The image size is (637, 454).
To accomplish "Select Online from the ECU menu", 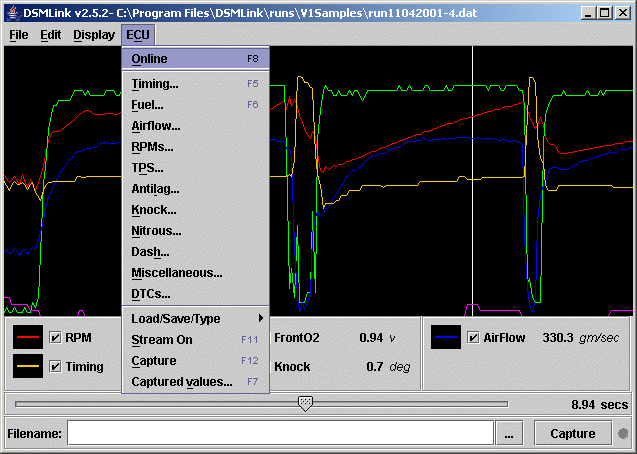I will (x=150, y=59).
